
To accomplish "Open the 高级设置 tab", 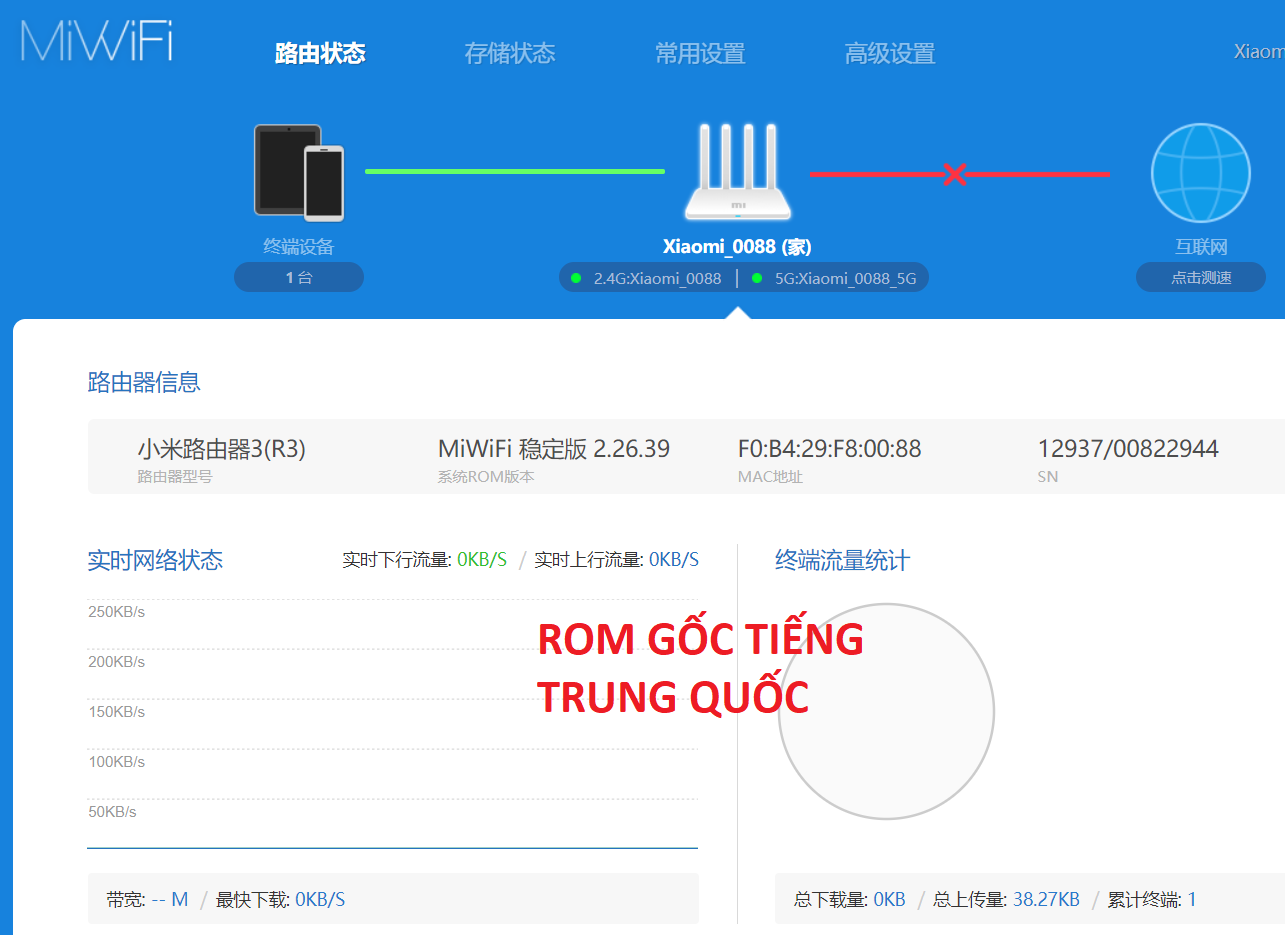I will 890,53.
